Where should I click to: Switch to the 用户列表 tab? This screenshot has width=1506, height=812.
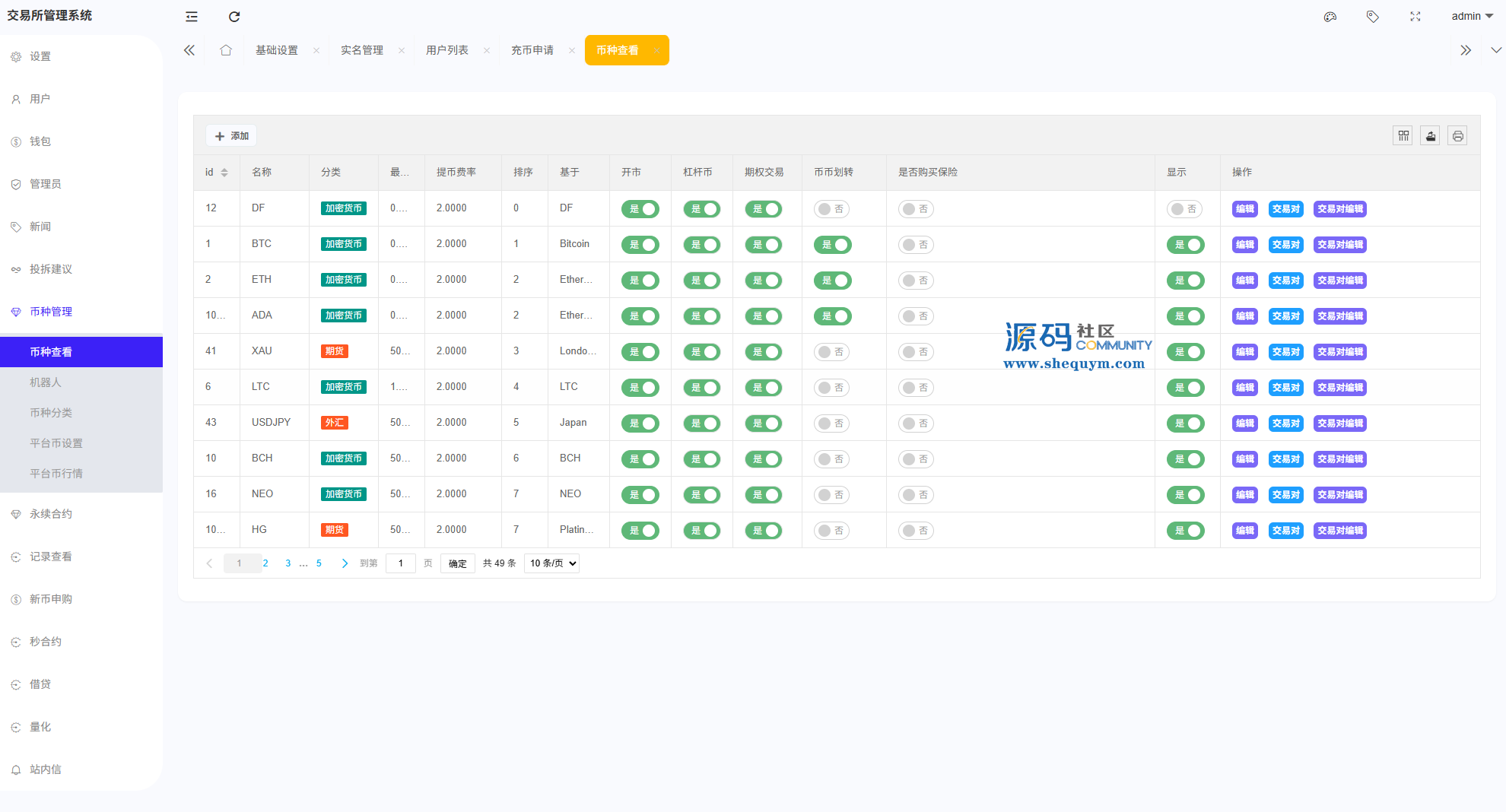(447, 50)
